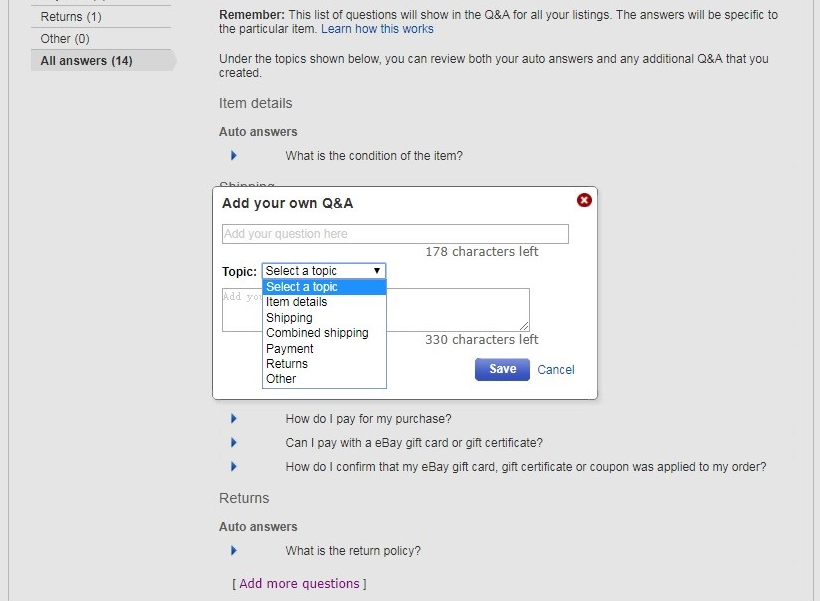Screen dimensions: 820x601
Task: Select 'Other' in the topic list
Action: (x=281, y=379)
